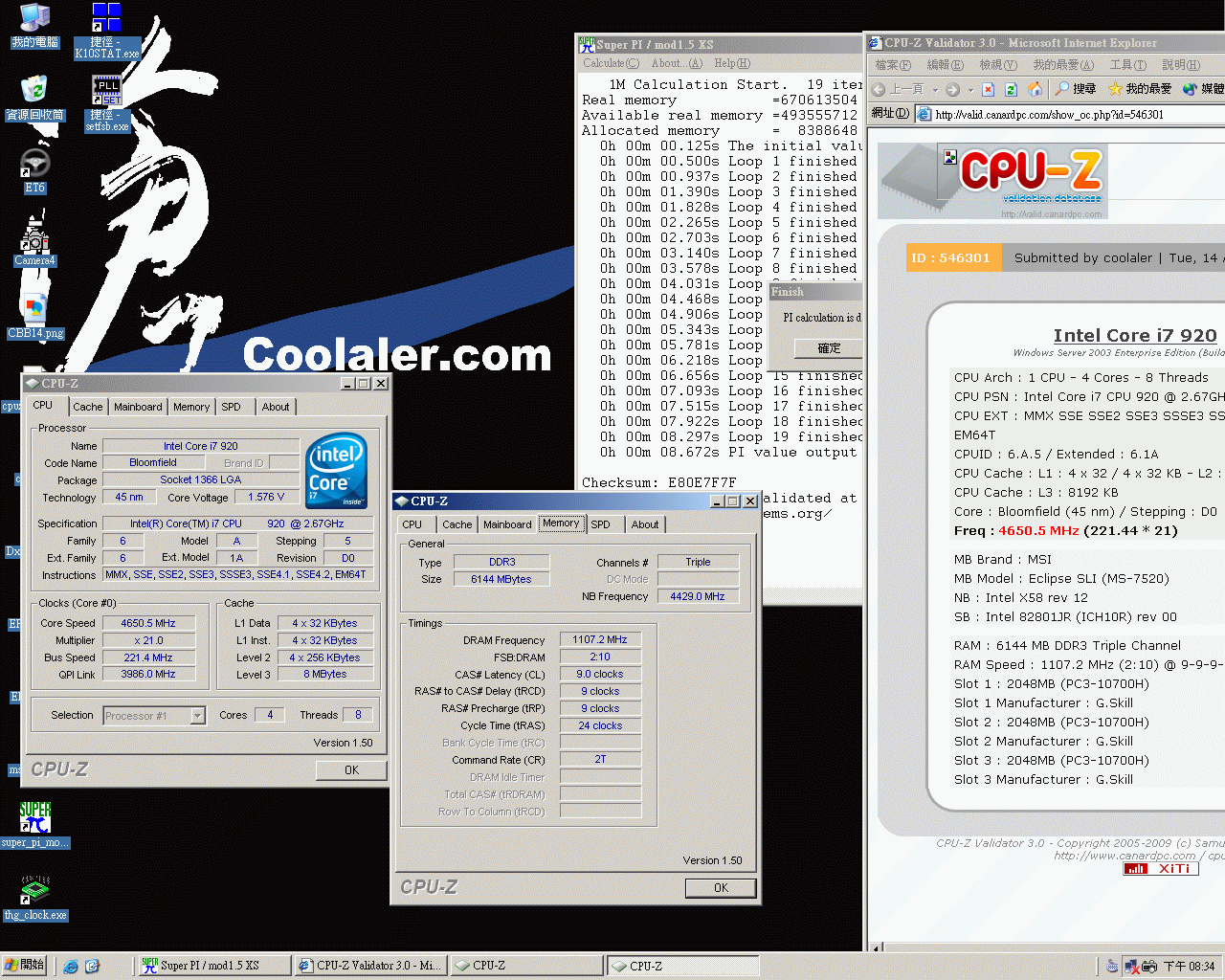Switch to About tab in the CPU-Z CPU window
This screenshot has width=1225, height=980.
[x=276, y=407]
